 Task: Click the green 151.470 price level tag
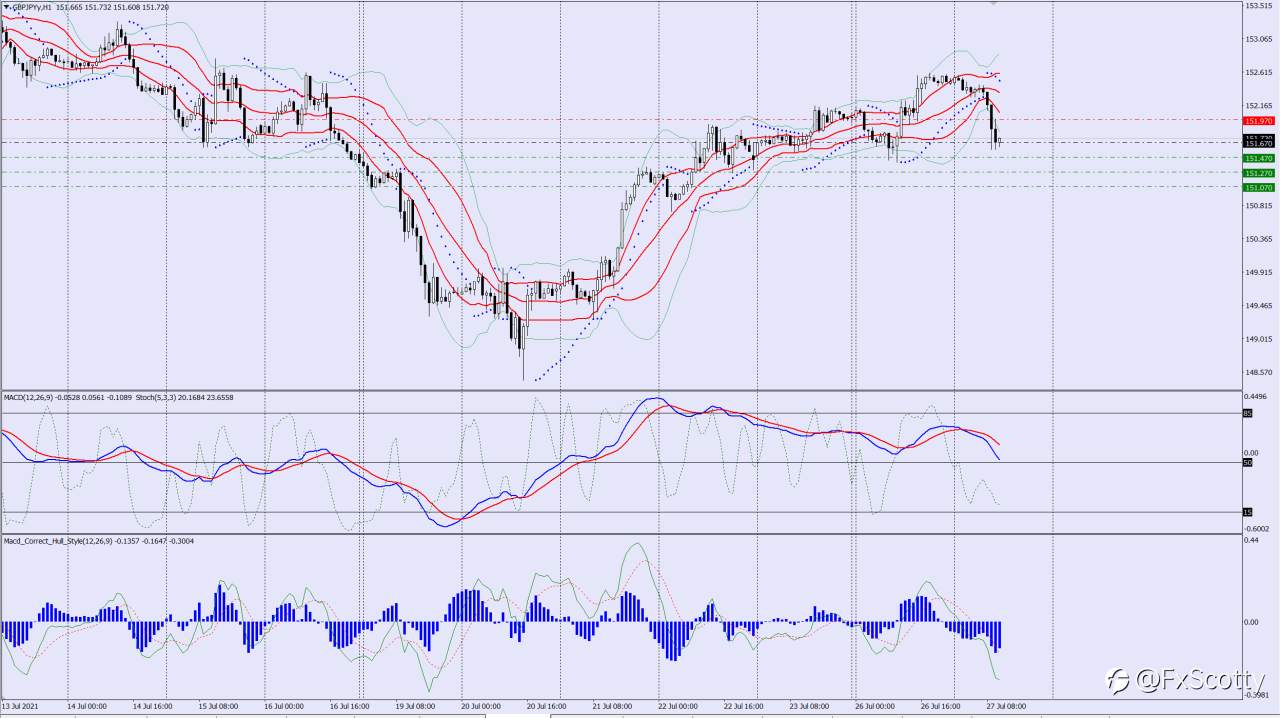click(x=1258, y=158)
